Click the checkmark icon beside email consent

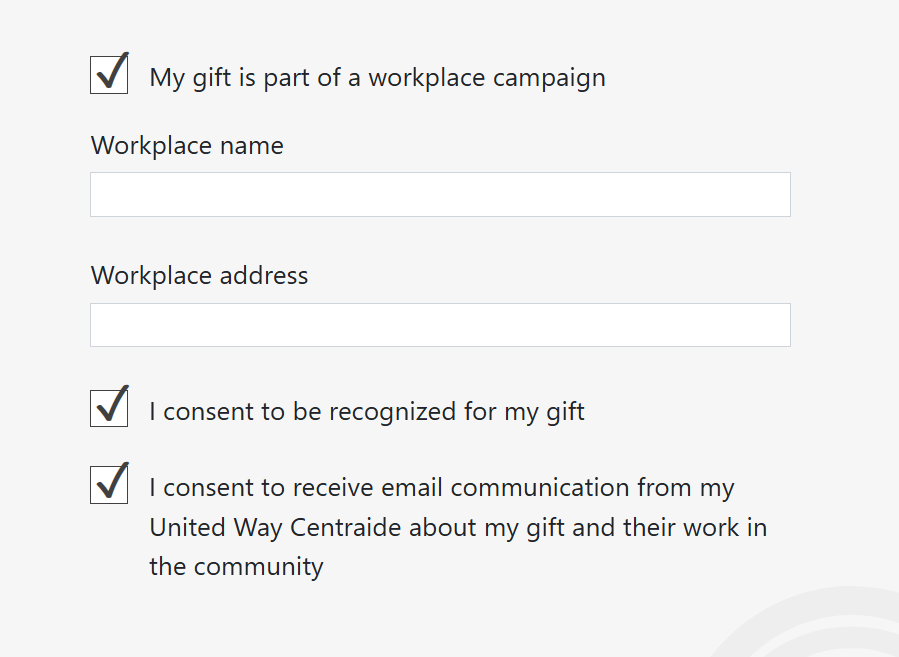coord(112,481)
